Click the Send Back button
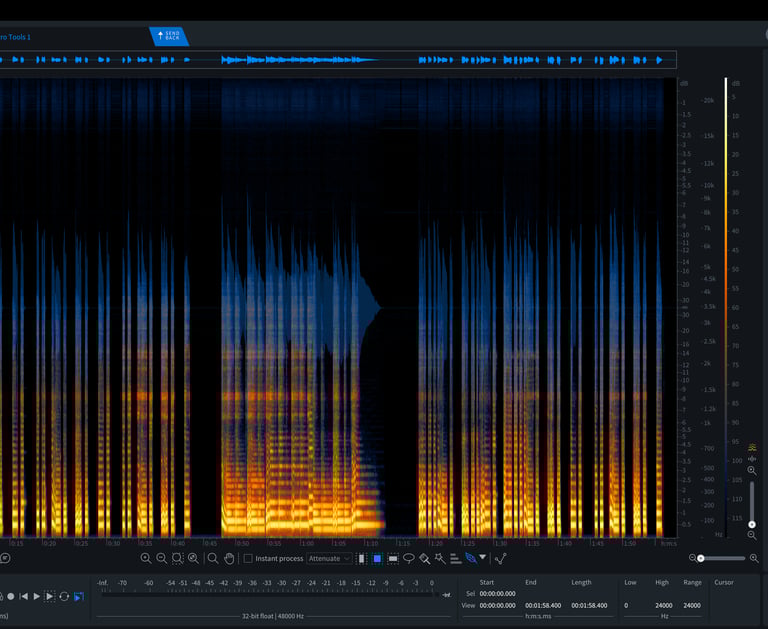 [x=169, y=37]
